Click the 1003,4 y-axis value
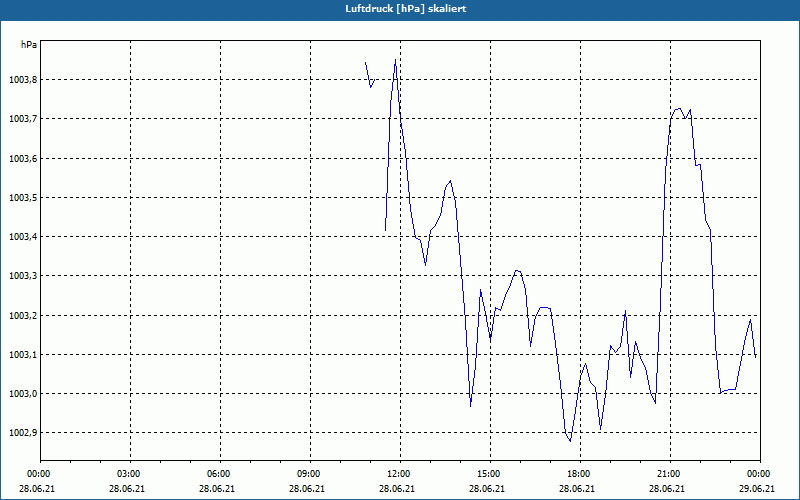The width and height of the screenshot is (800, 500). click(23, 237)
